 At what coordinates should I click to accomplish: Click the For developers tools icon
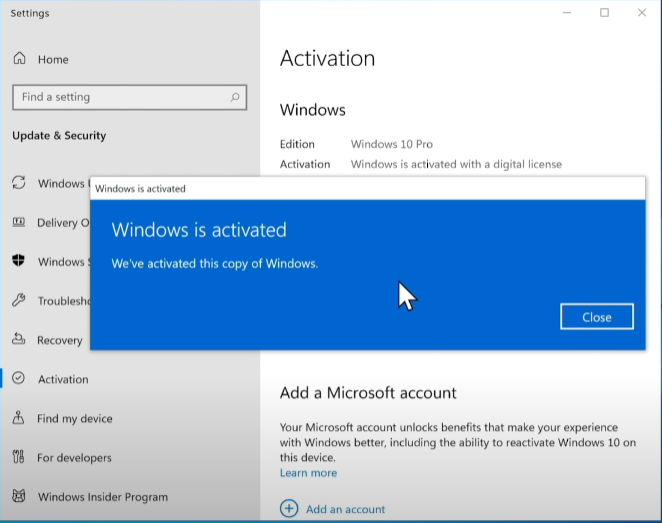[x=18, y=456]
